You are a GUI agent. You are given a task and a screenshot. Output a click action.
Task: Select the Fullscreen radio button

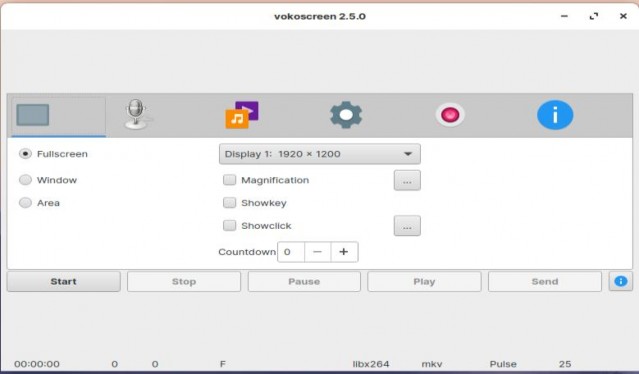point(25,154)
